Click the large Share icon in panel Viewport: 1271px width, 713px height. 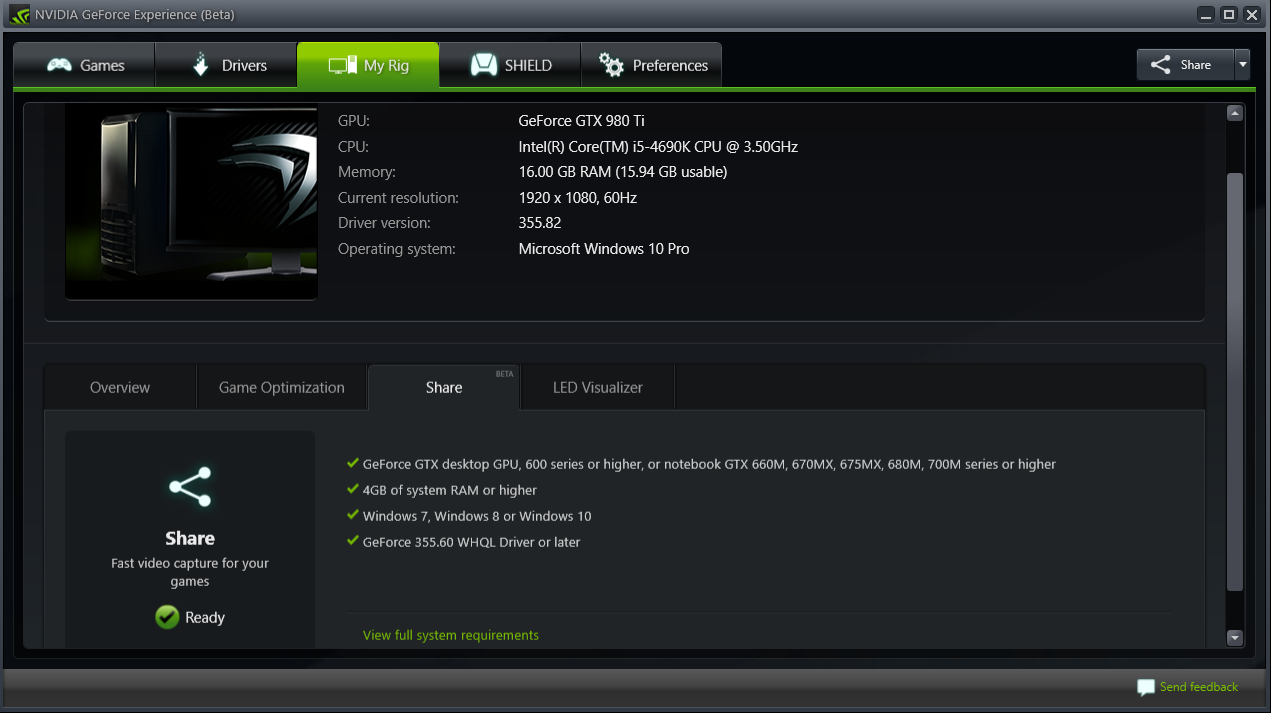coord(190,487)
